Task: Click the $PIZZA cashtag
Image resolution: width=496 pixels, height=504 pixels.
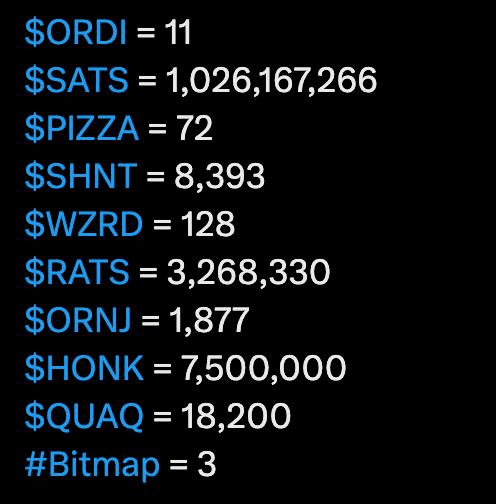Action: [x=82, y=128]
